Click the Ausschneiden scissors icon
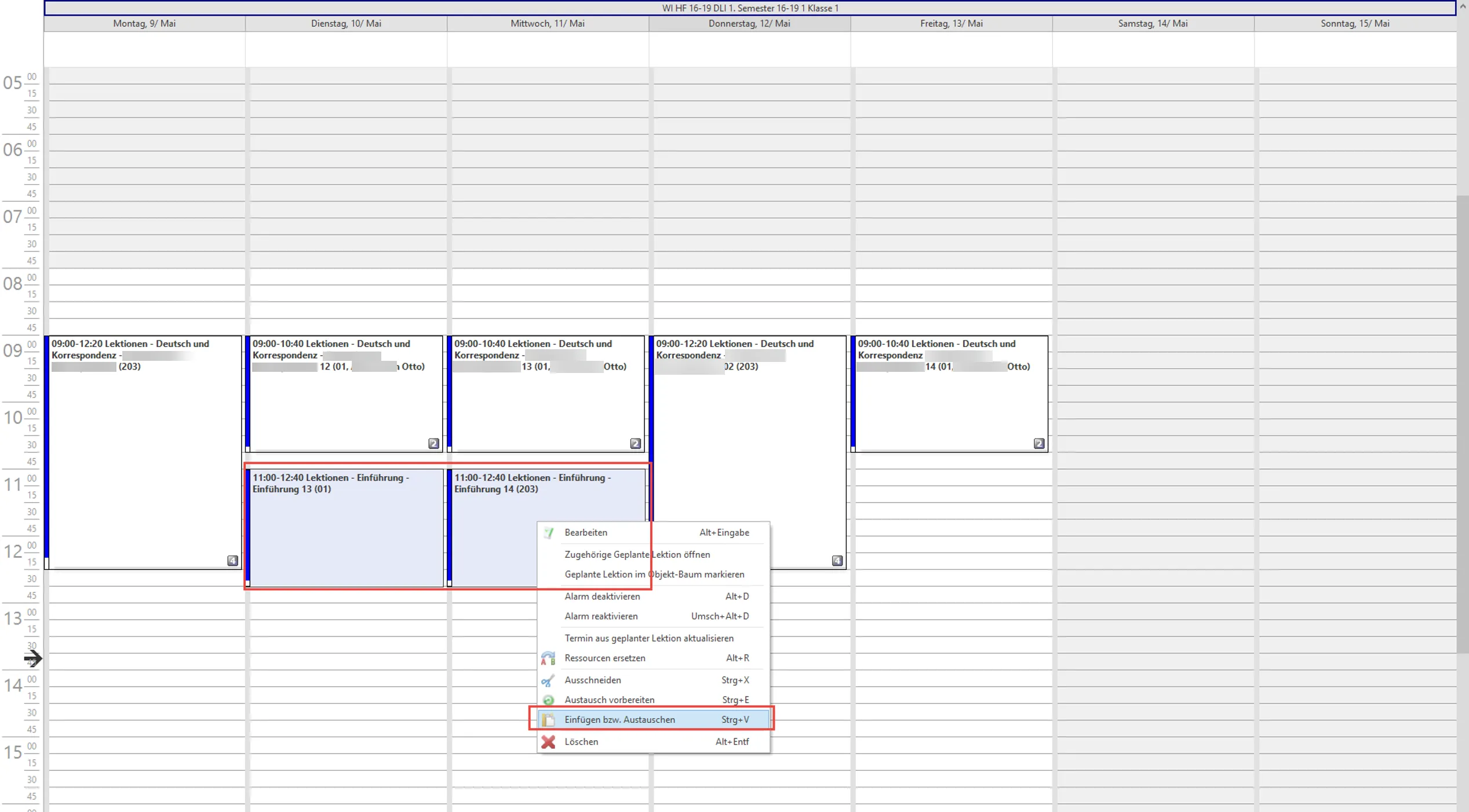The image size is (1469, 812). point(548,681)
